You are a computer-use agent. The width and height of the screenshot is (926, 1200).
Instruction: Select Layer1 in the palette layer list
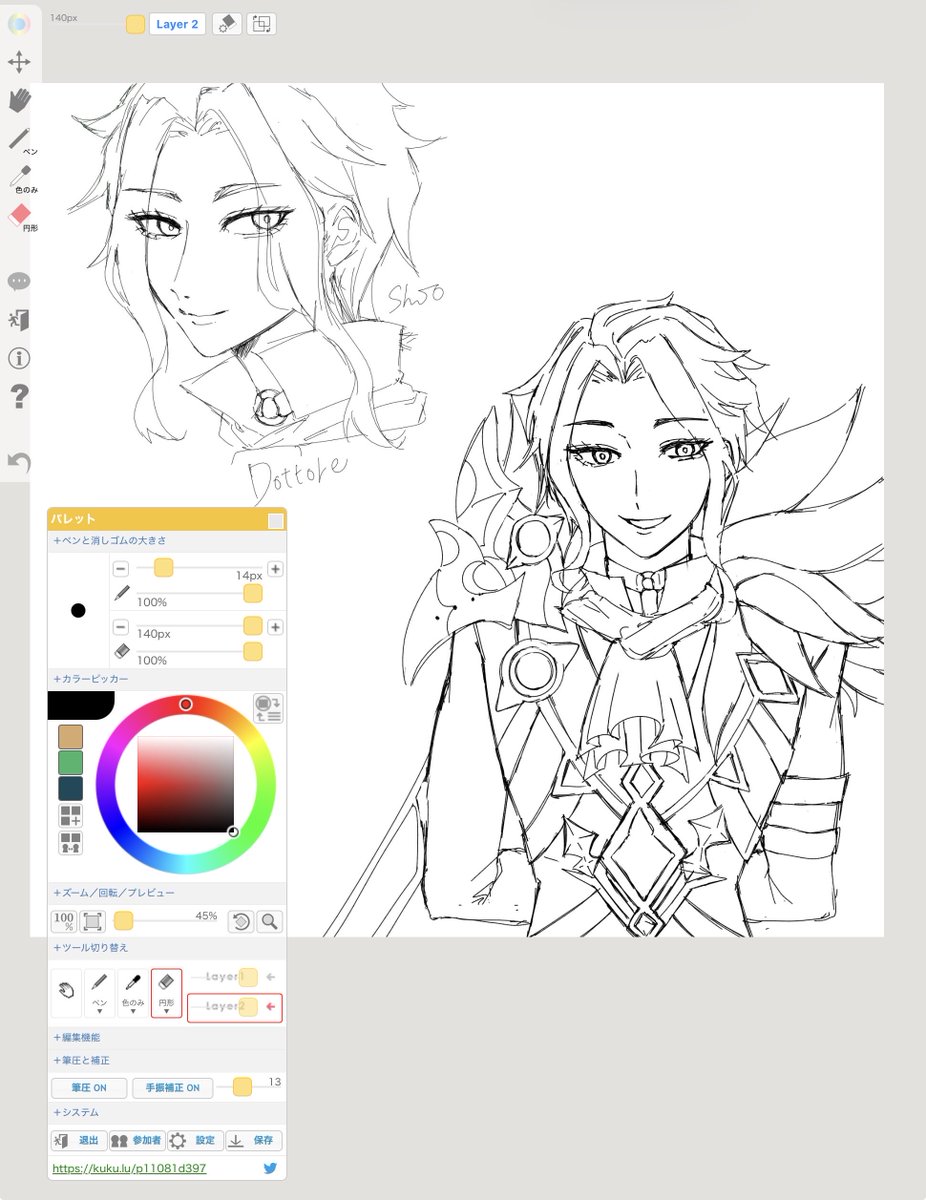coord(235,978)
